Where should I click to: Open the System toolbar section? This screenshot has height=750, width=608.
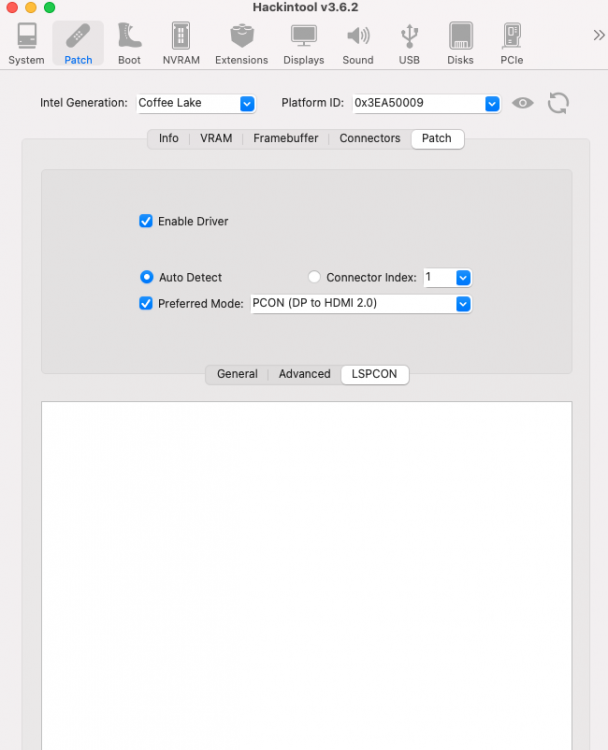[x=26, y=44]
